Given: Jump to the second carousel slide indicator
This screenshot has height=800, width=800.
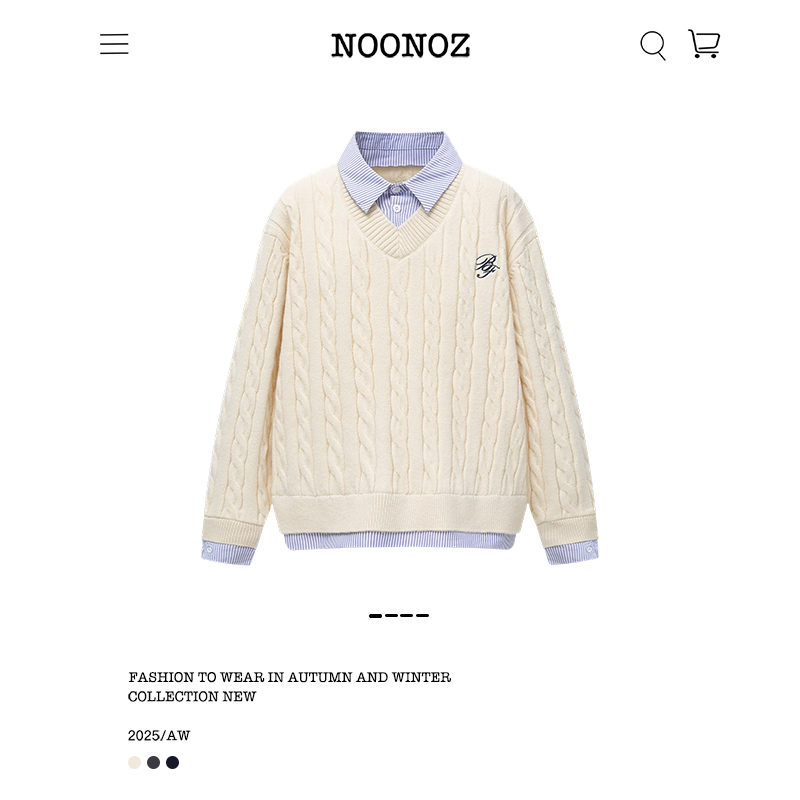Looking at the screenshot, I should coord(391,616).
